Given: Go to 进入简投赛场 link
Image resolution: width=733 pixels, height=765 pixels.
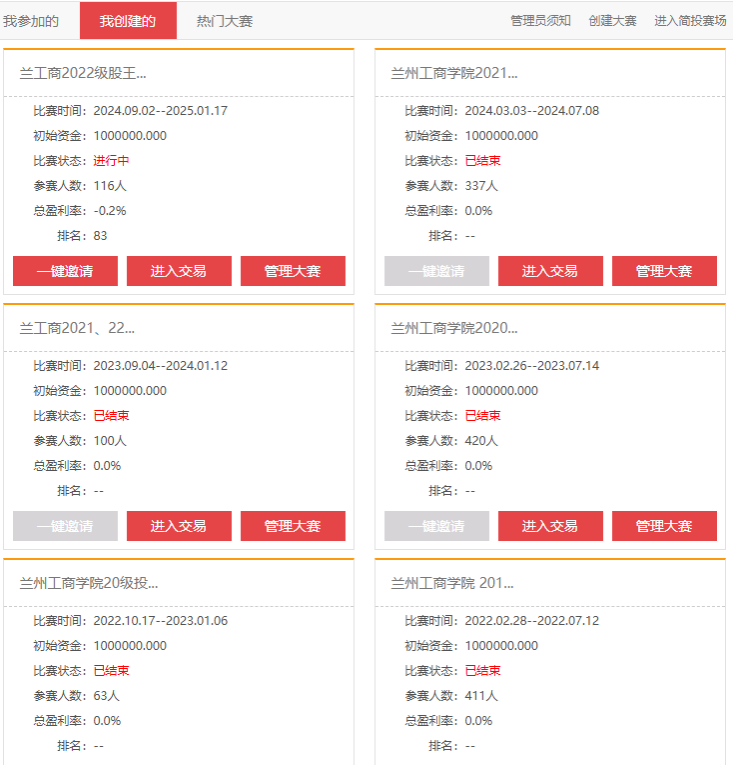Looking at the screenshot, I should 690,21.
